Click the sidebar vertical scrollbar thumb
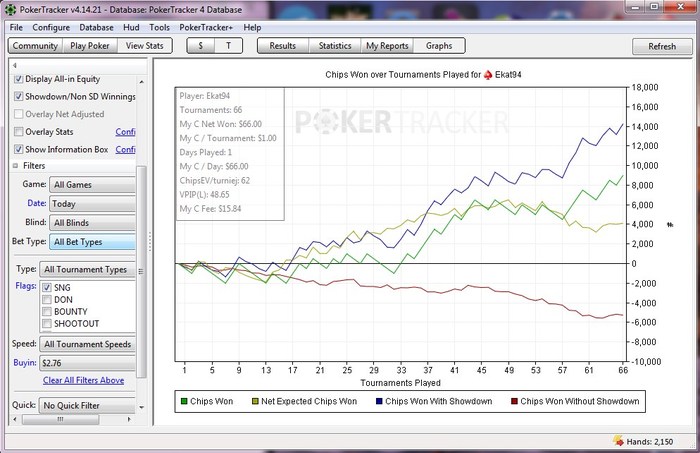The width and height of the screenshot is (700, 453). click(x=142, y=271)
